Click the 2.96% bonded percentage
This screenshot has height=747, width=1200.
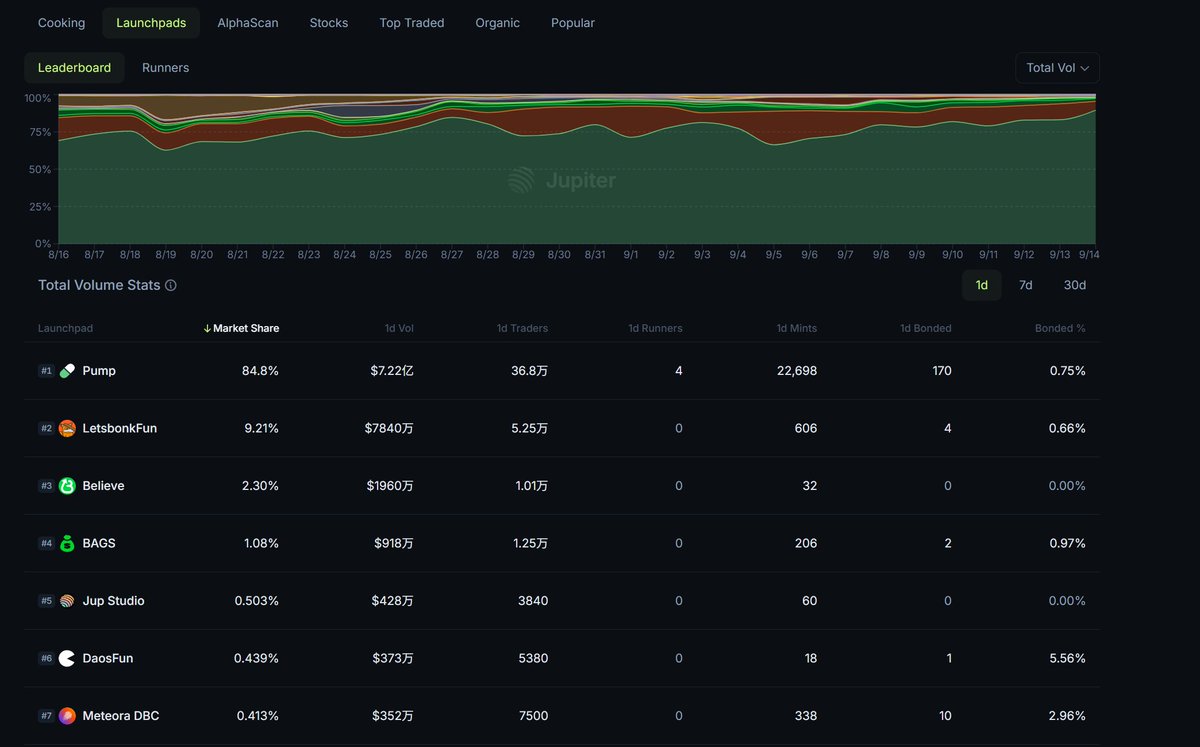pos(1066,716)
